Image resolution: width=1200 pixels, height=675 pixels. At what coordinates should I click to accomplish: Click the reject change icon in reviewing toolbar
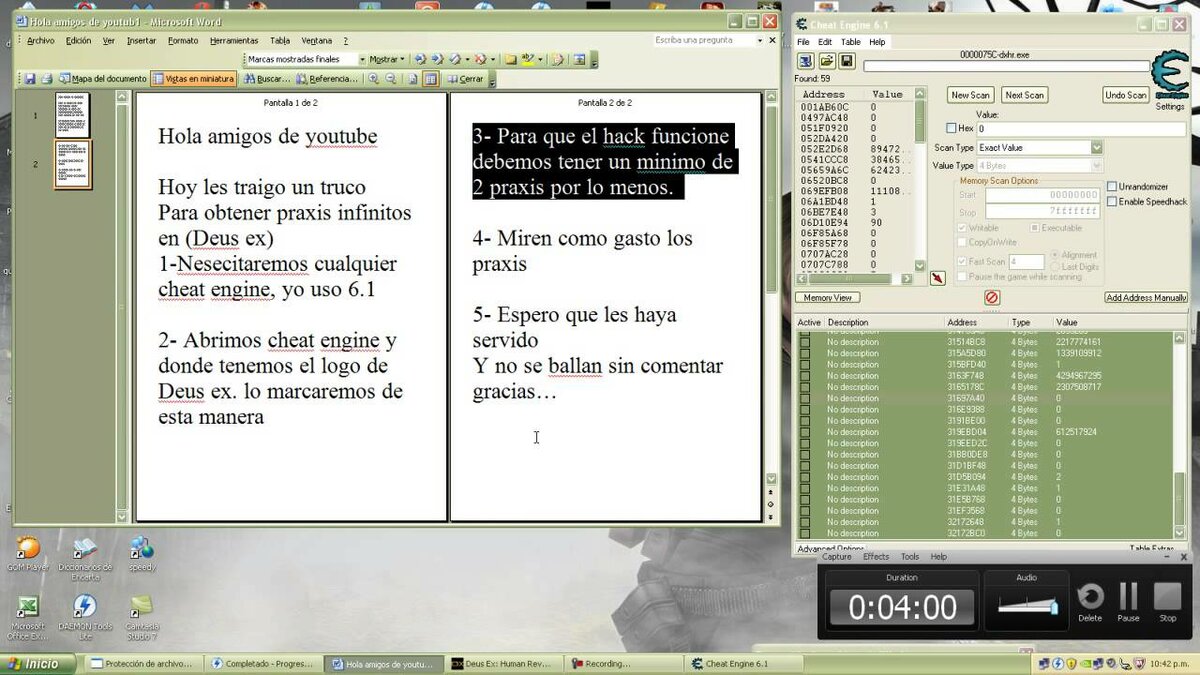(x=480, y=59)
